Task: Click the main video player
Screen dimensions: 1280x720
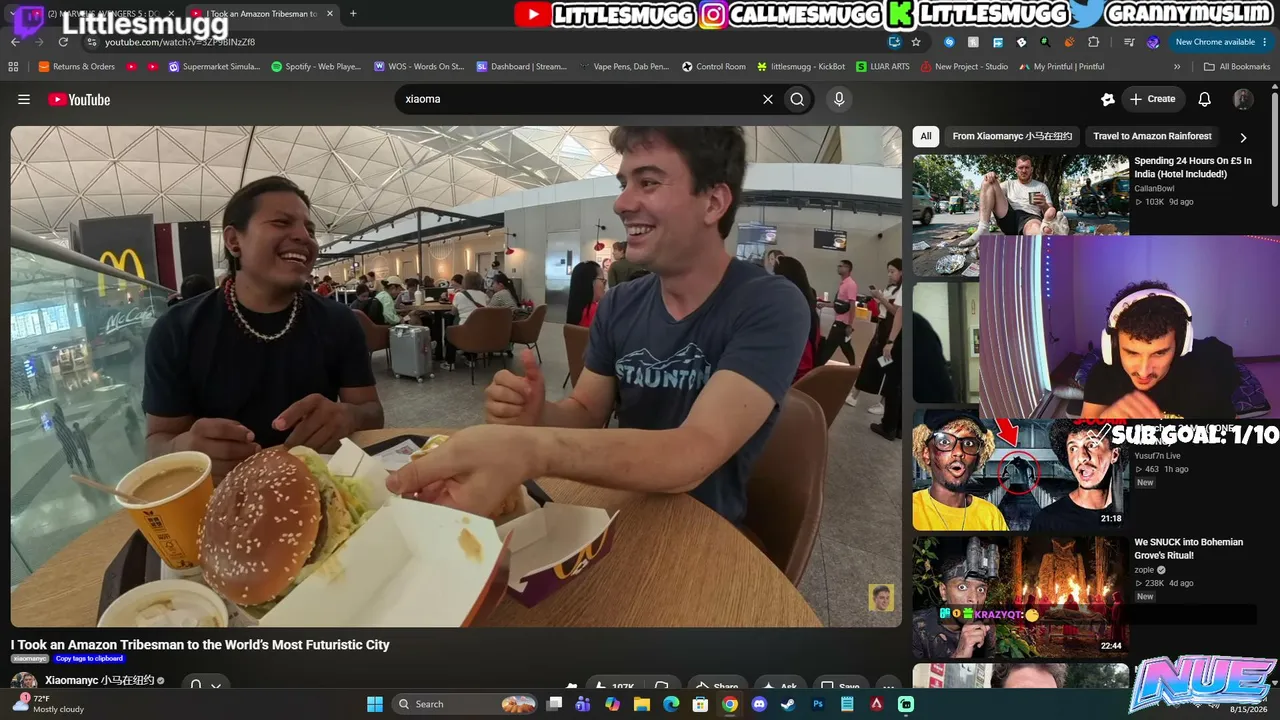Action: 456,376
